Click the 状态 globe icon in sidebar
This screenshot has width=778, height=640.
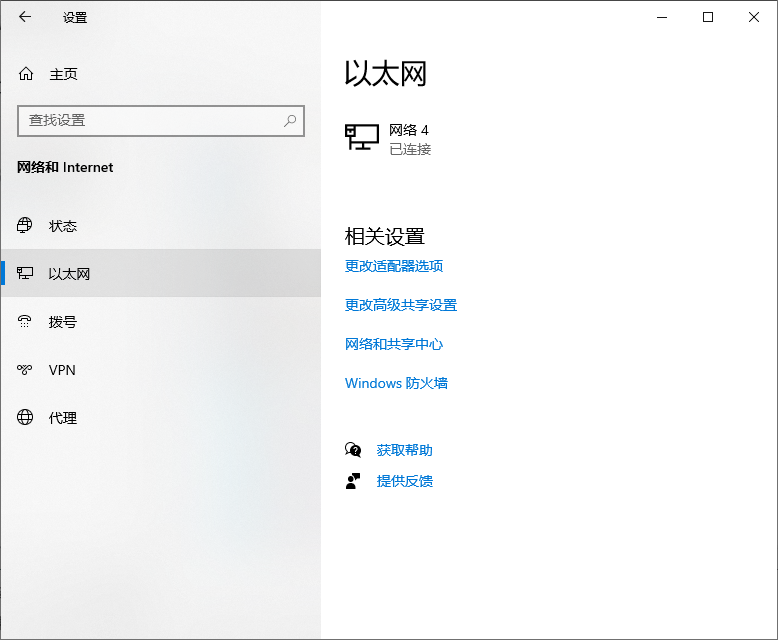point(25,225)
